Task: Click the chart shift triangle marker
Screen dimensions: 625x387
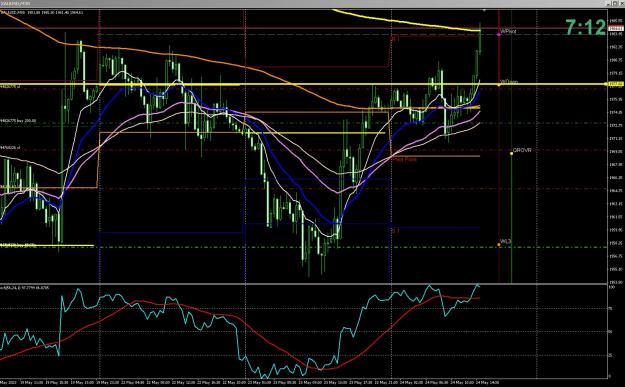Action: click(484, 10)
